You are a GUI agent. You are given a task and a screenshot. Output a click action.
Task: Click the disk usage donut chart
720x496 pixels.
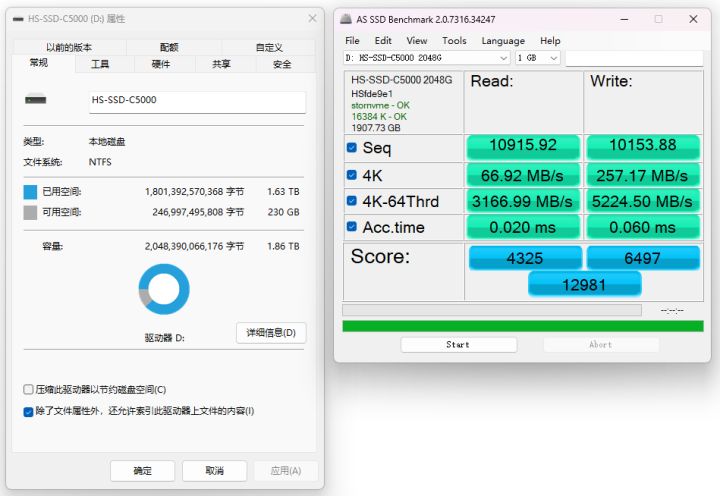click(x=164, y=289)
